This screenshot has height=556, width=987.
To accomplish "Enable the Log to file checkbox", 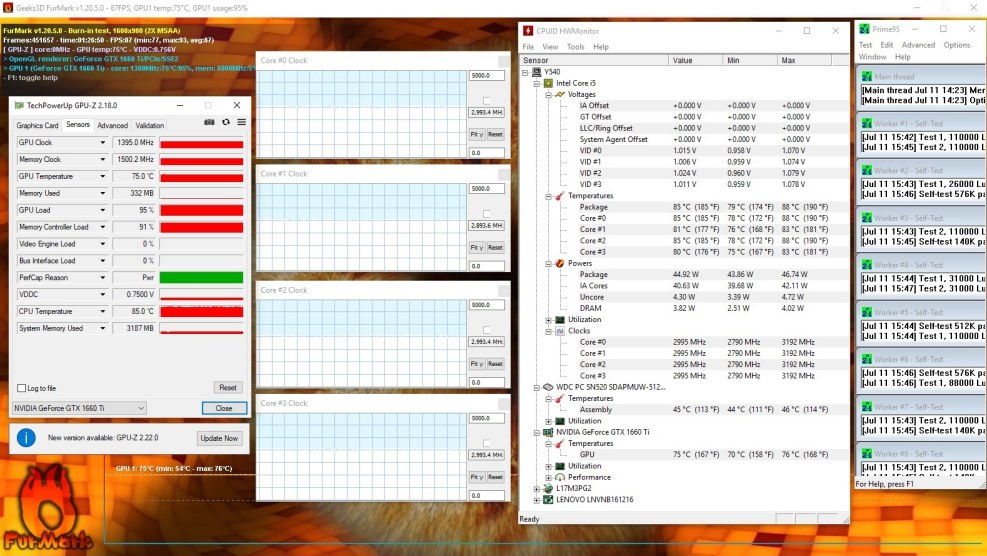I will (22, 388).
